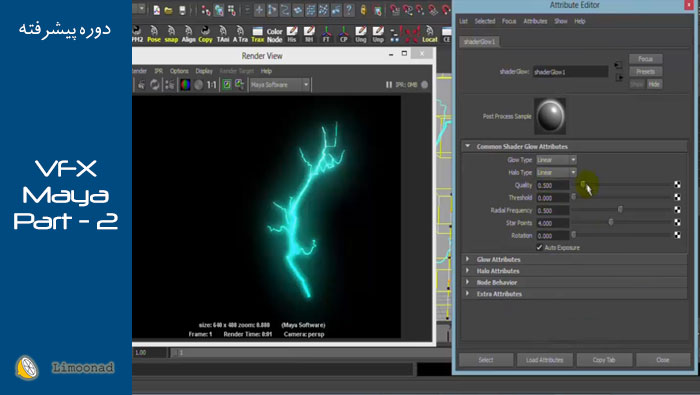
Task: Click the Select button at bottom
Action: coord(486,360)
